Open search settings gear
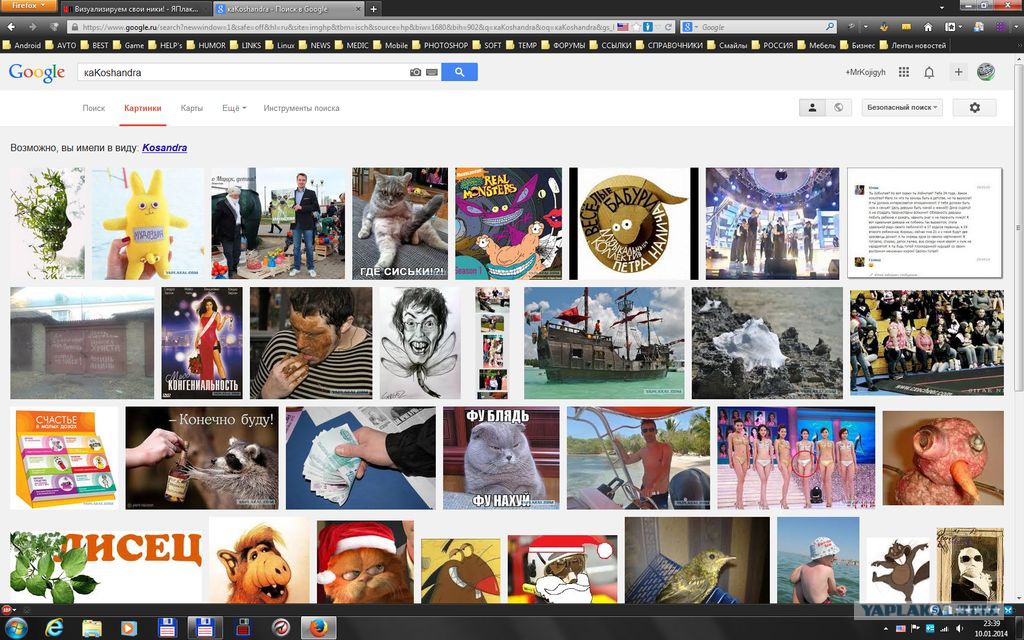 (x=974, y=107)
